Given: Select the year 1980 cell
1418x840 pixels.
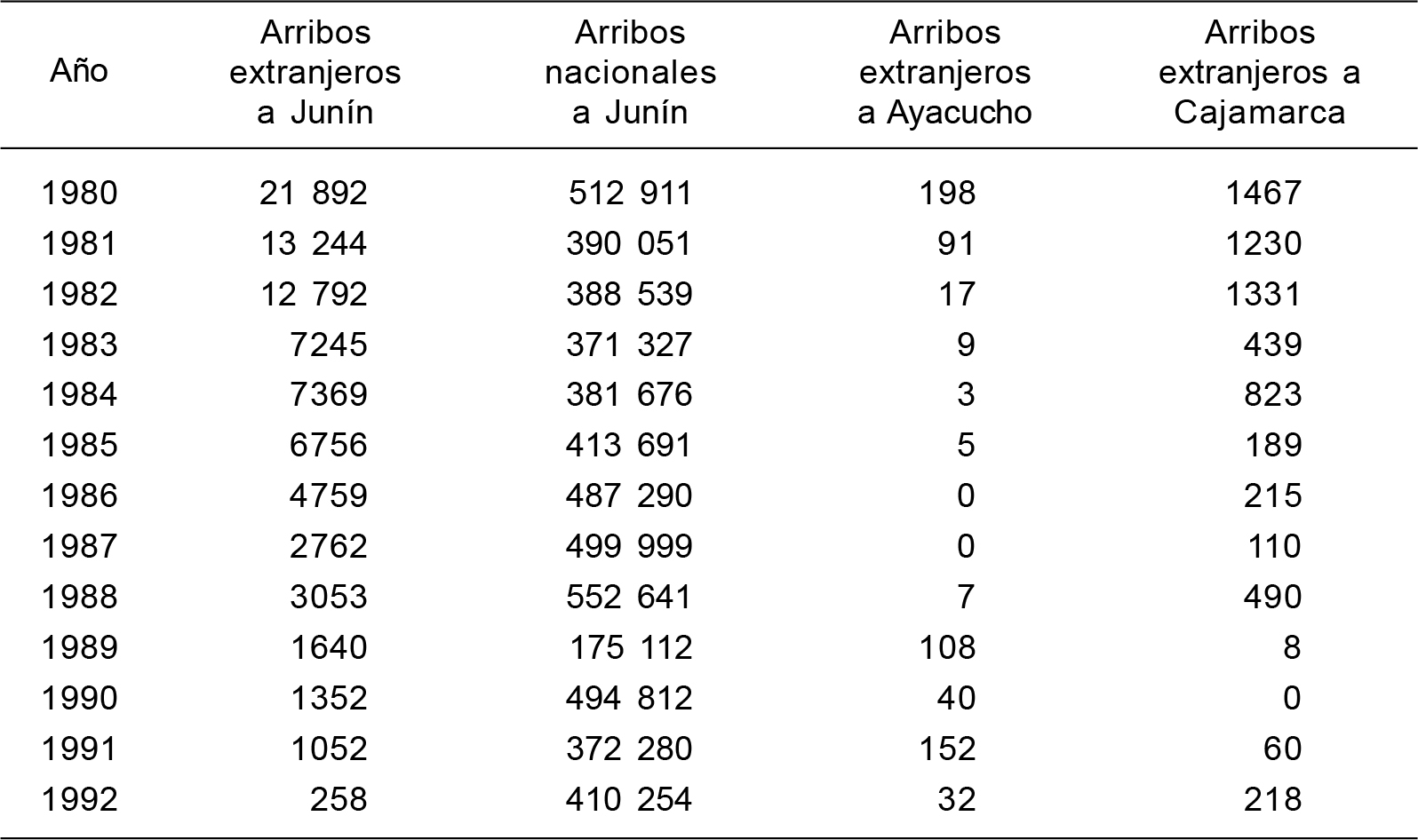Looking at the screenshot, I should tap(79, 193).
